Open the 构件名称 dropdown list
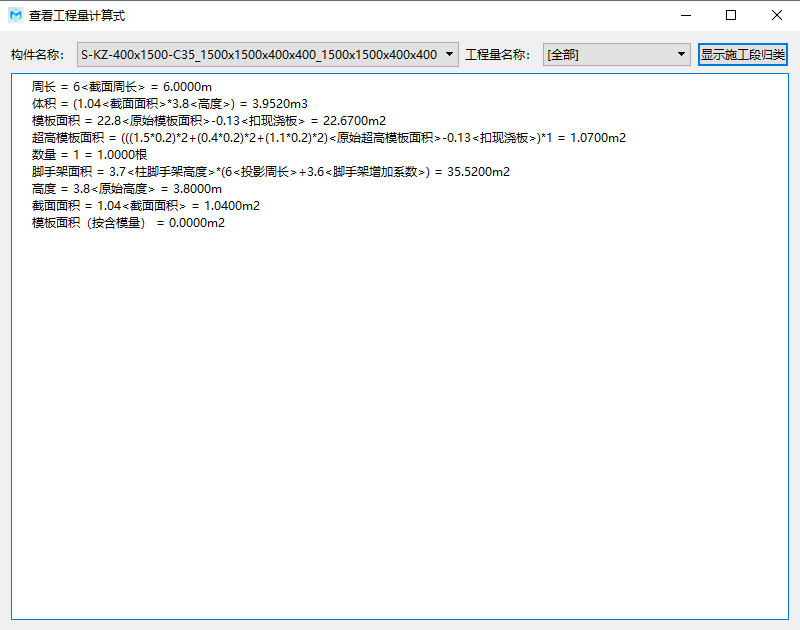 [268, 55]
